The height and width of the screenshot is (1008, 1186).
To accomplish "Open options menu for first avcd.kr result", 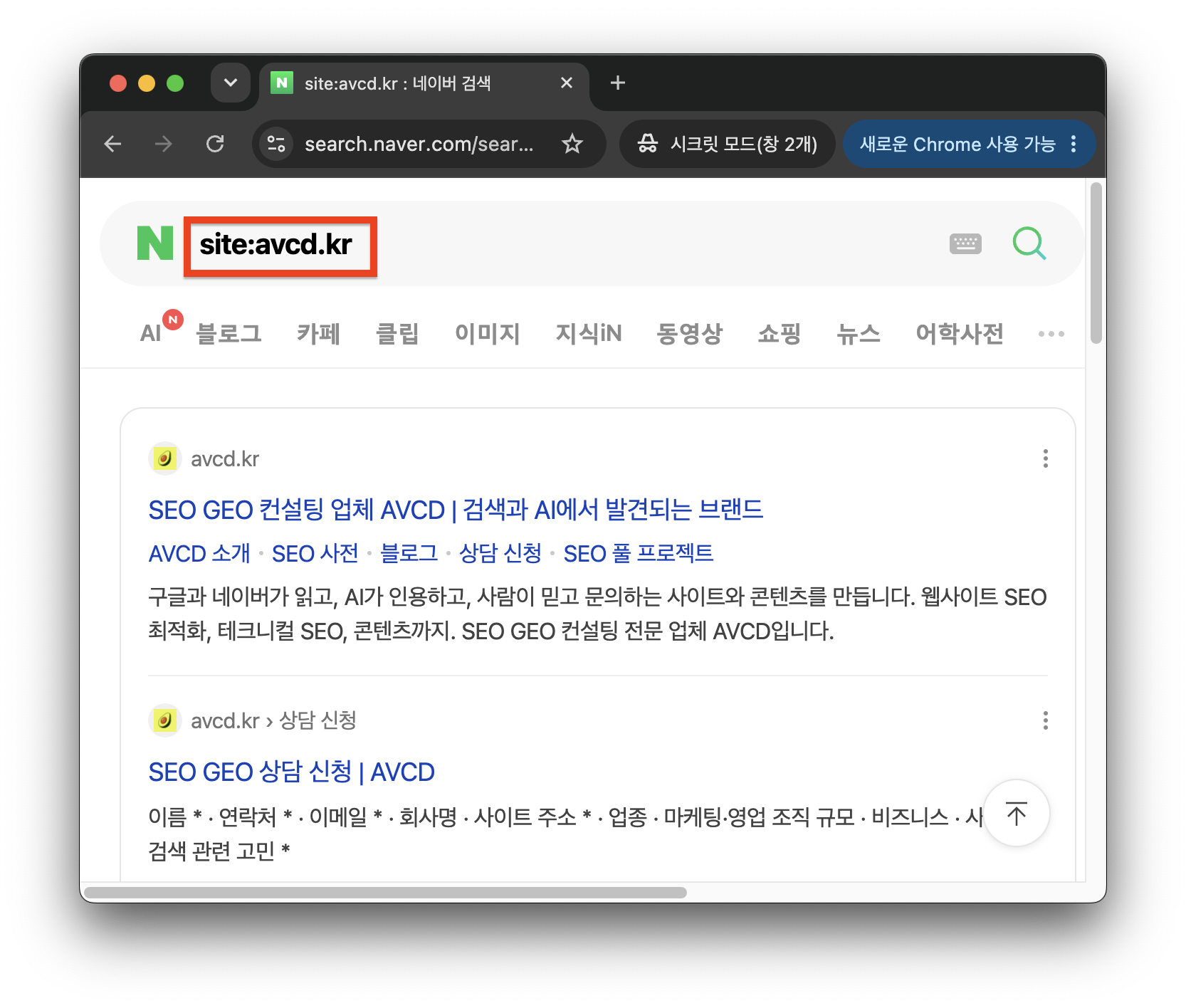I will (x=1046, y=458).
